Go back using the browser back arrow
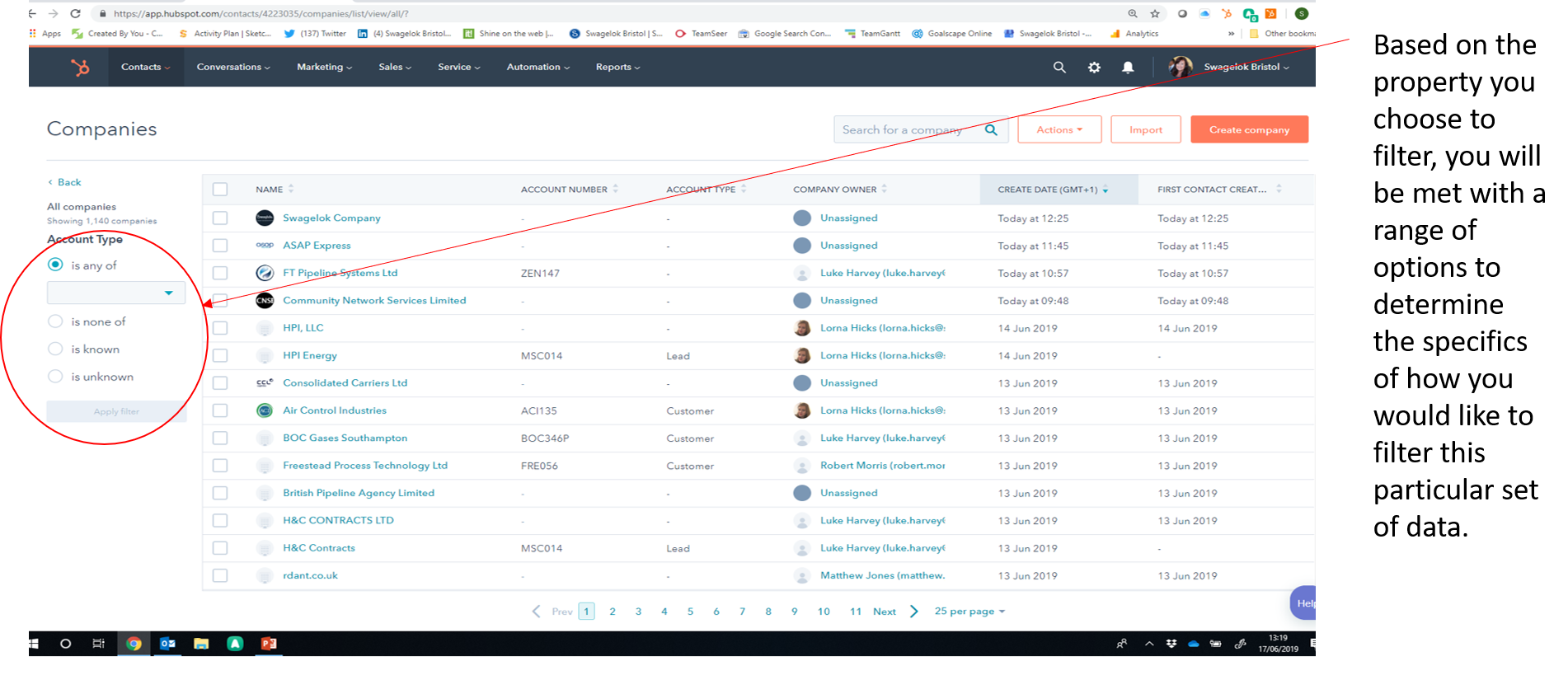The height and width of the screenshot is (675, 1568). pyautogui.click(x=33, y=13)
